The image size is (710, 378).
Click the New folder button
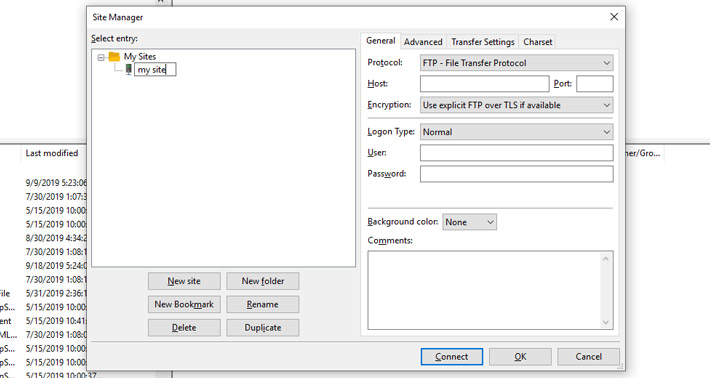coord(263,281)
